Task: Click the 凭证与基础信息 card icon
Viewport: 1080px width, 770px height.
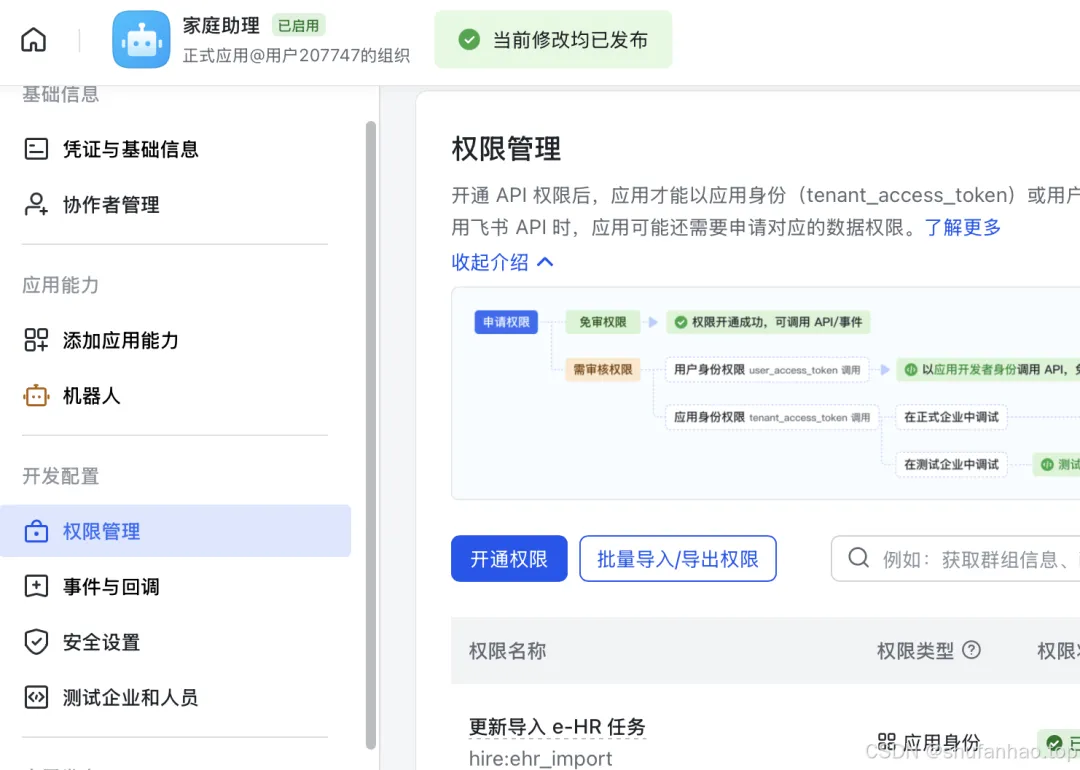Action: tap(37, 149)
